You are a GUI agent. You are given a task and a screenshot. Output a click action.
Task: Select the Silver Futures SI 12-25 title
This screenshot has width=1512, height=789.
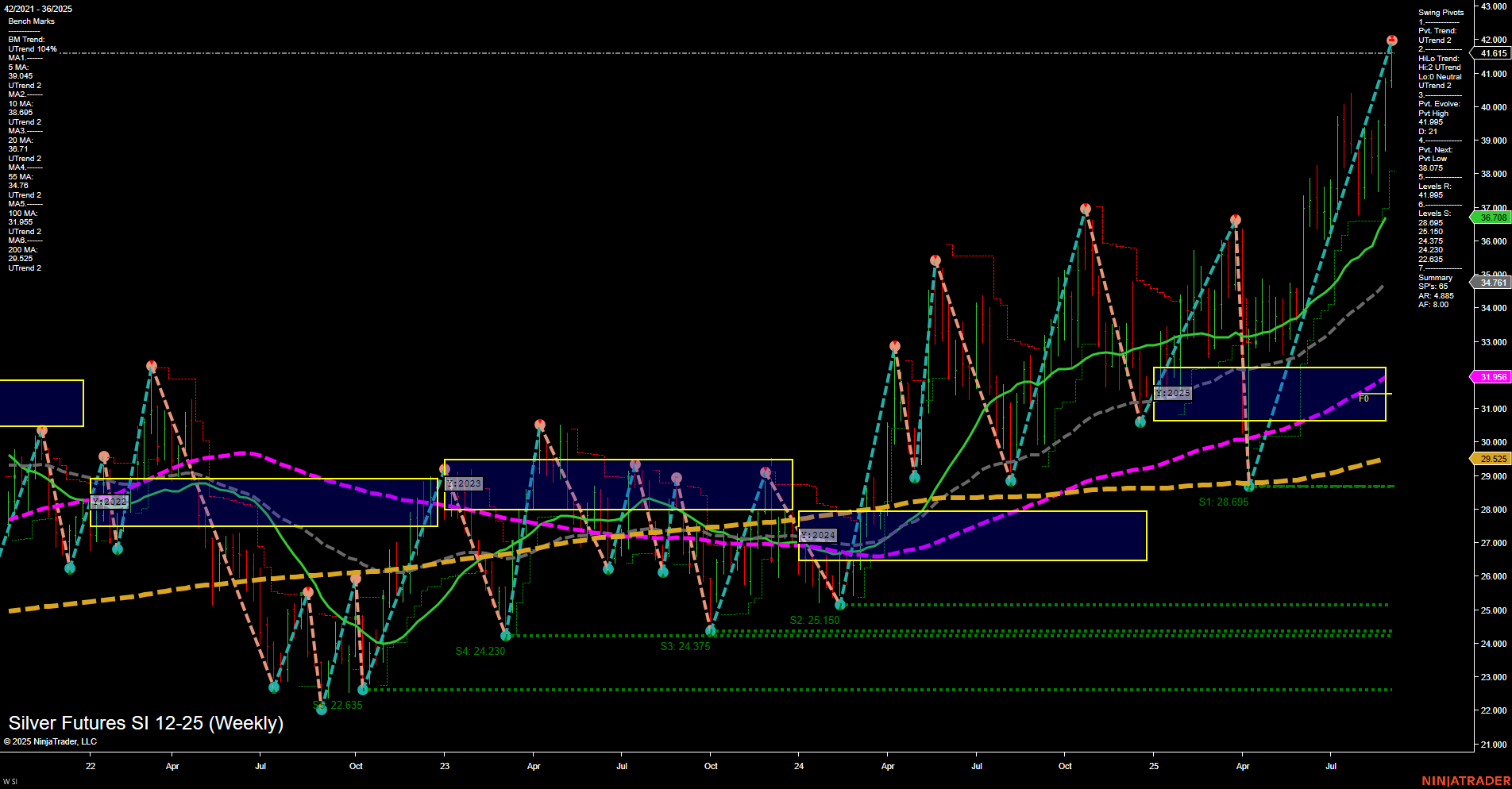click(x=148, y=723)
